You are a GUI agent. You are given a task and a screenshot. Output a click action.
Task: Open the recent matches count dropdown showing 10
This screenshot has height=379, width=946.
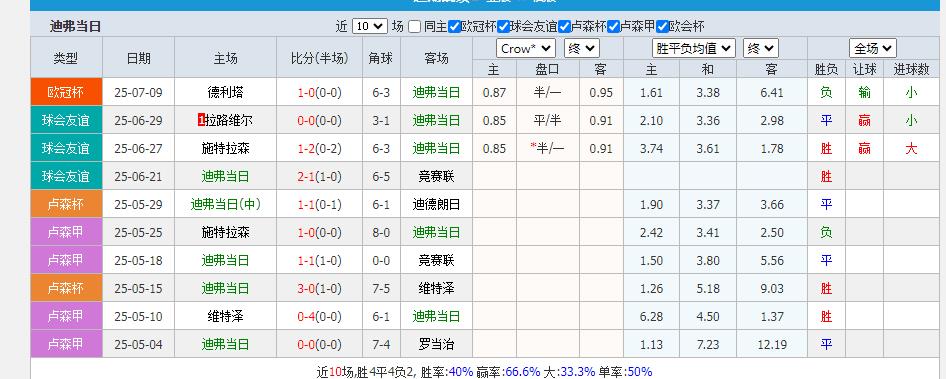pos(369,27)
